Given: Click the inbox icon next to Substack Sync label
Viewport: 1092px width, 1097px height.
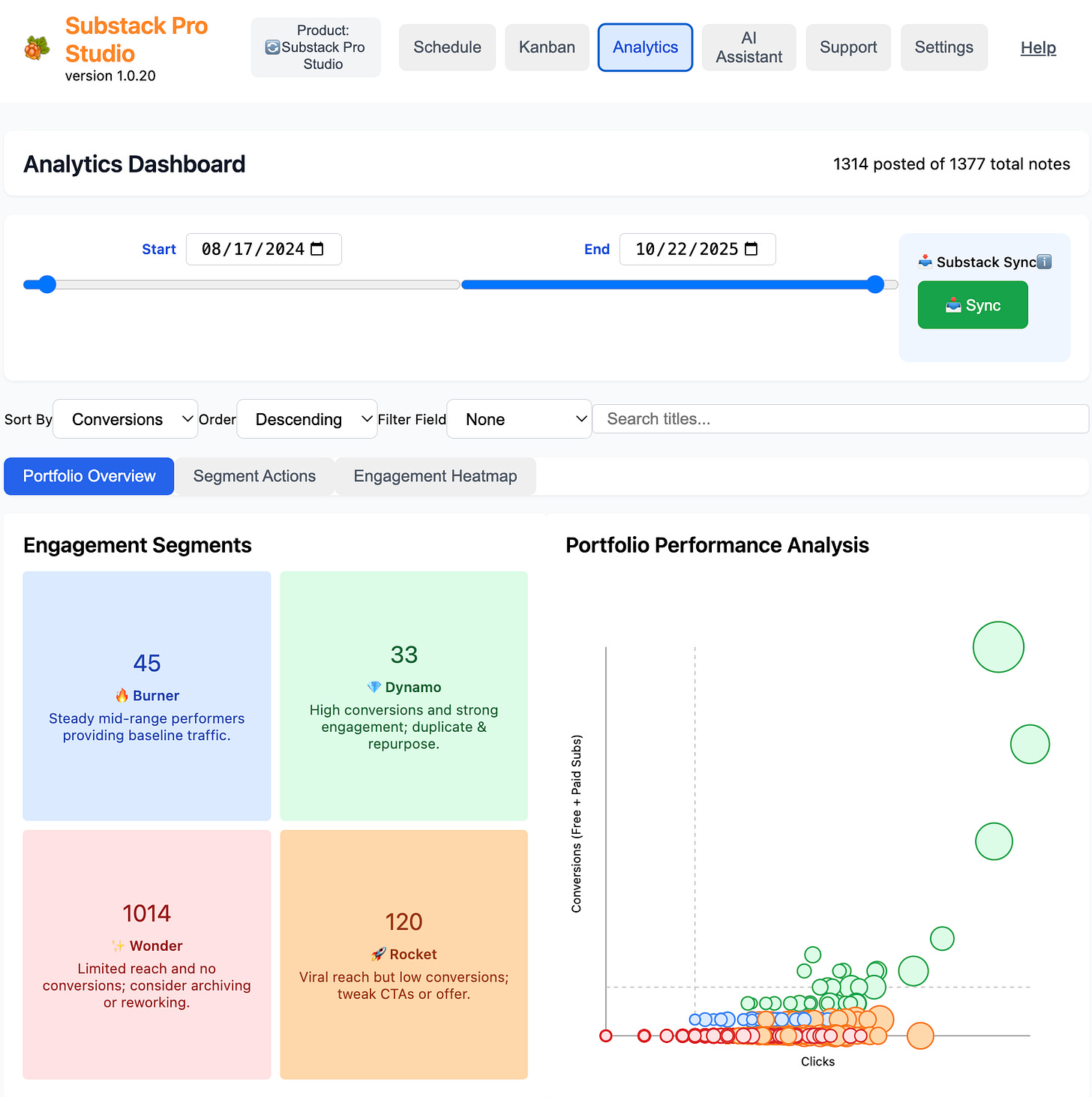Looking at the screenshot, I should click(x=925, y=261).
